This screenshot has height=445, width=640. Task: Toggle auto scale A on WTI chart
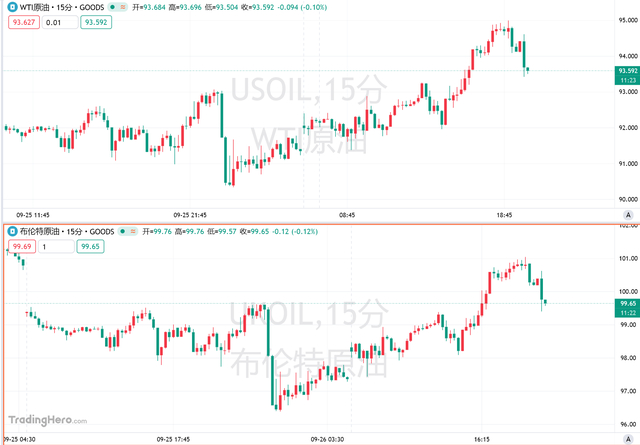[628, 215]
